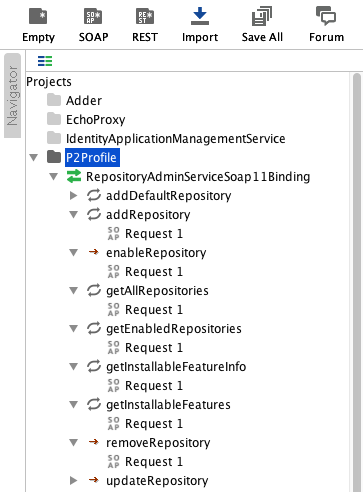Open Request 1 under removeRepository
Viewport: 363px width, 492px height.
(154, 462)
